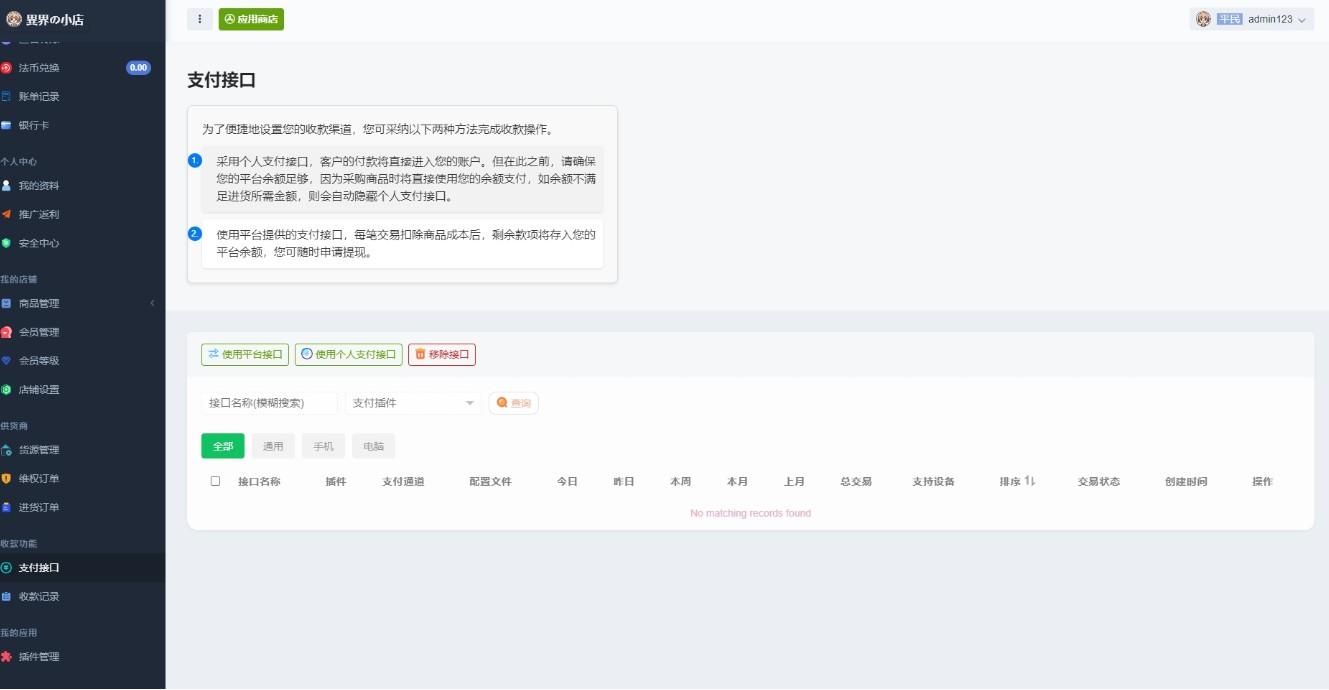The image size is (1329, 690).
Task: Click the 使用平台接口 button
Action: coord(245,354)
